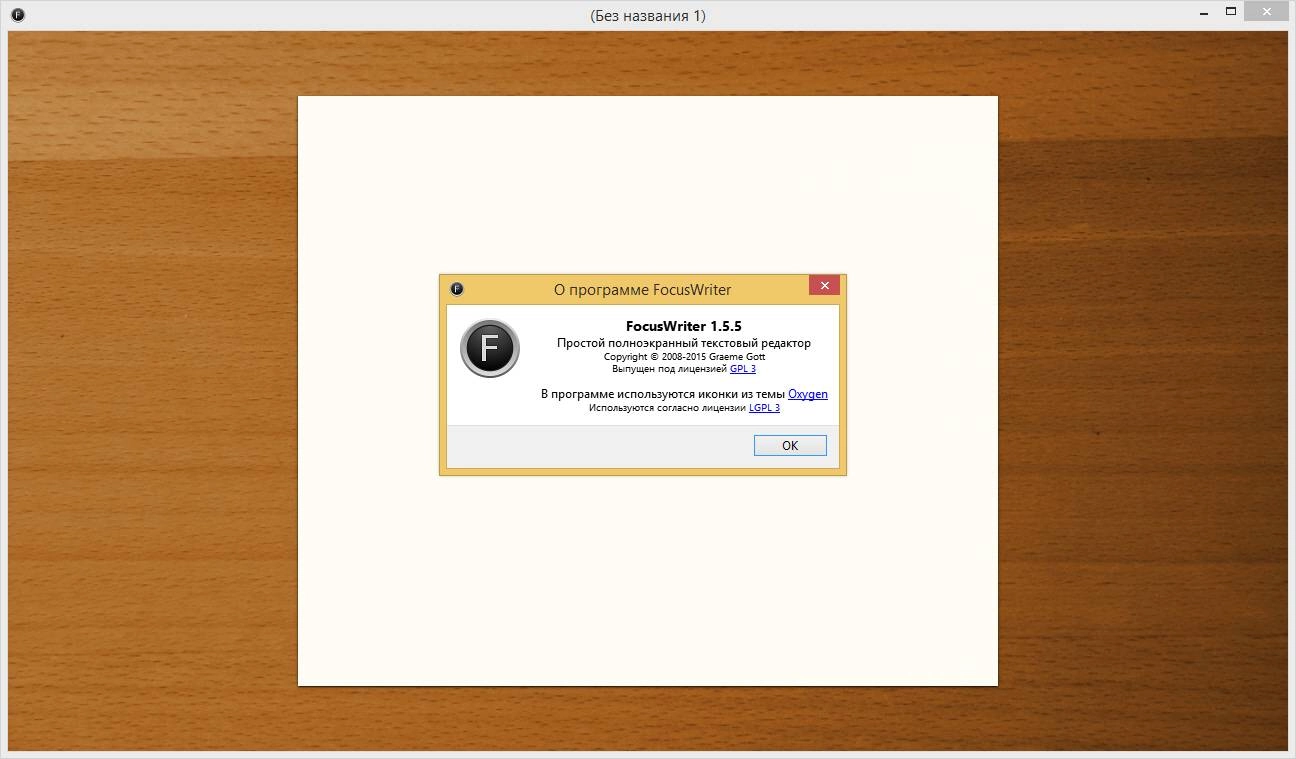The width and height of the screenshot is (1296, 759).
Task: Click the FocusWriter icon in the main window title bar
Action: click(x=17, y=15)
